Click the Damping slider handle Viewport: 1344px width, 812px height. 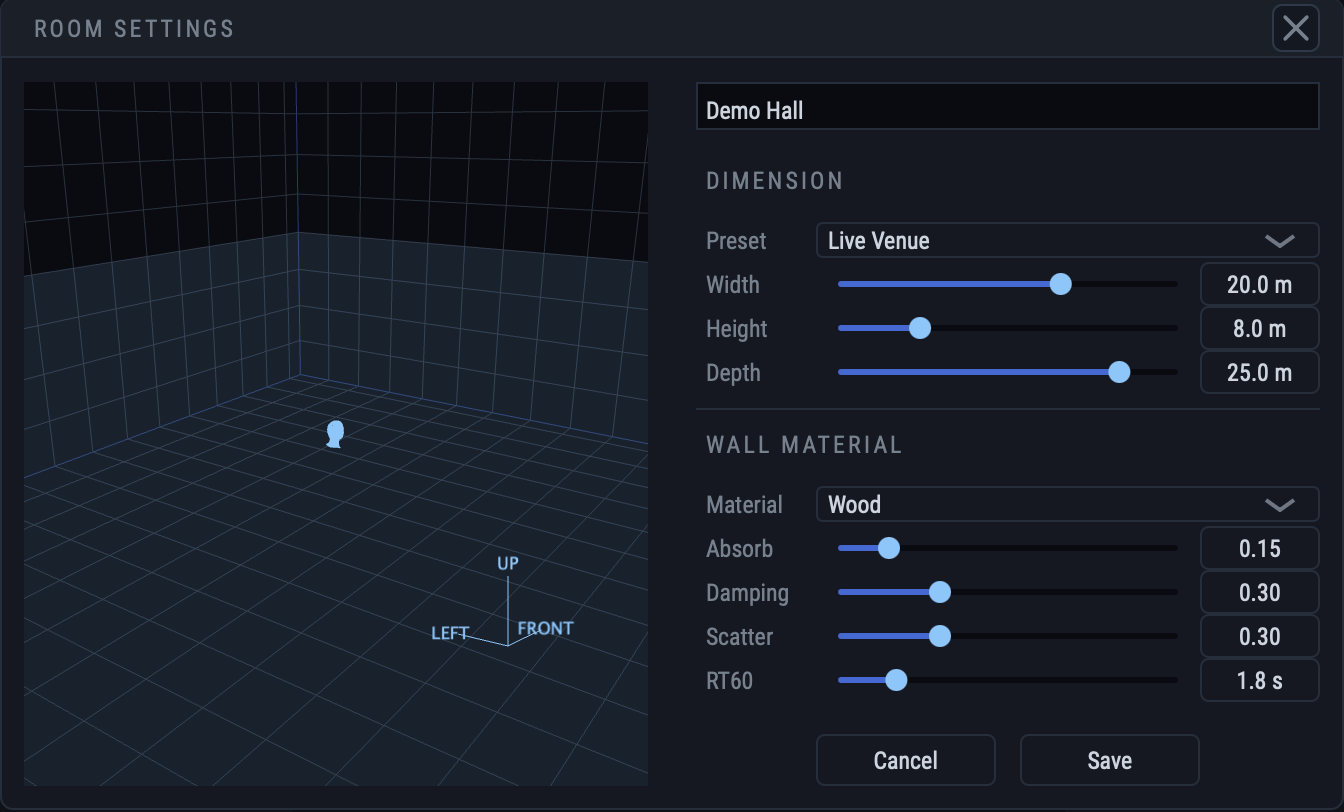click(x=939, y=593)
